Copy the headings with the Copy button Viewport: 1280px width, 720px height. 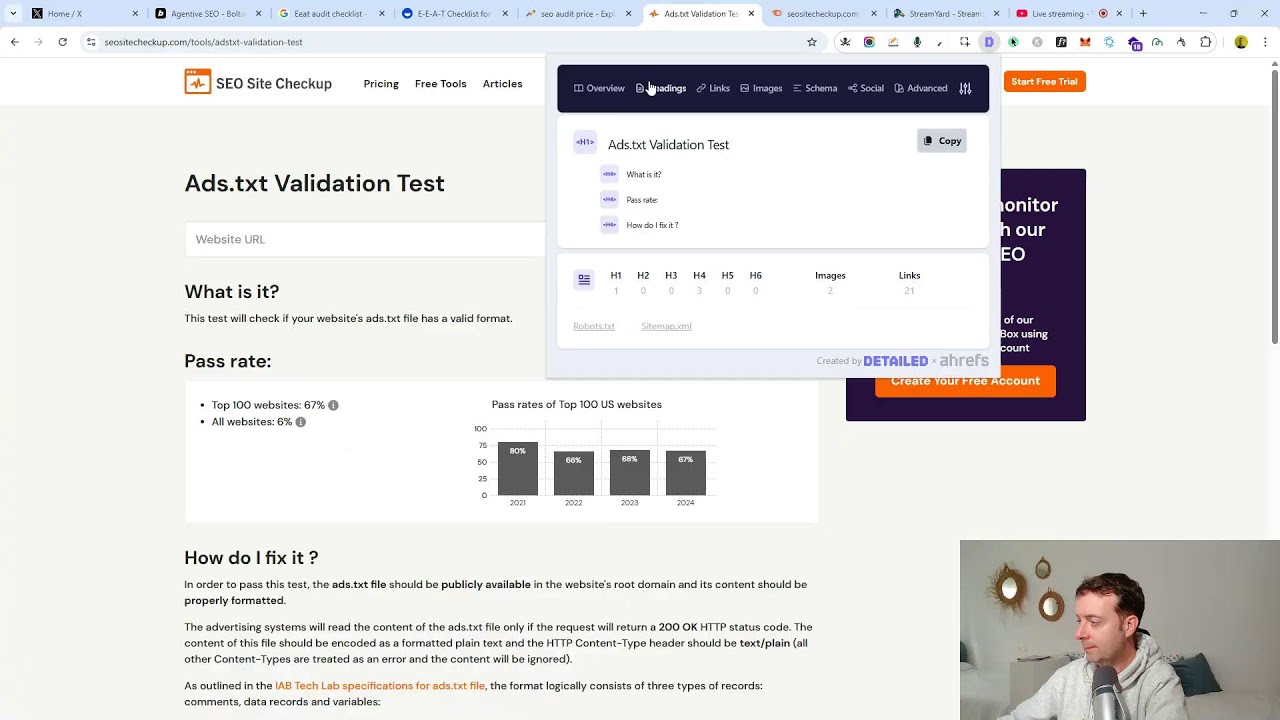[x=942, y=141]
